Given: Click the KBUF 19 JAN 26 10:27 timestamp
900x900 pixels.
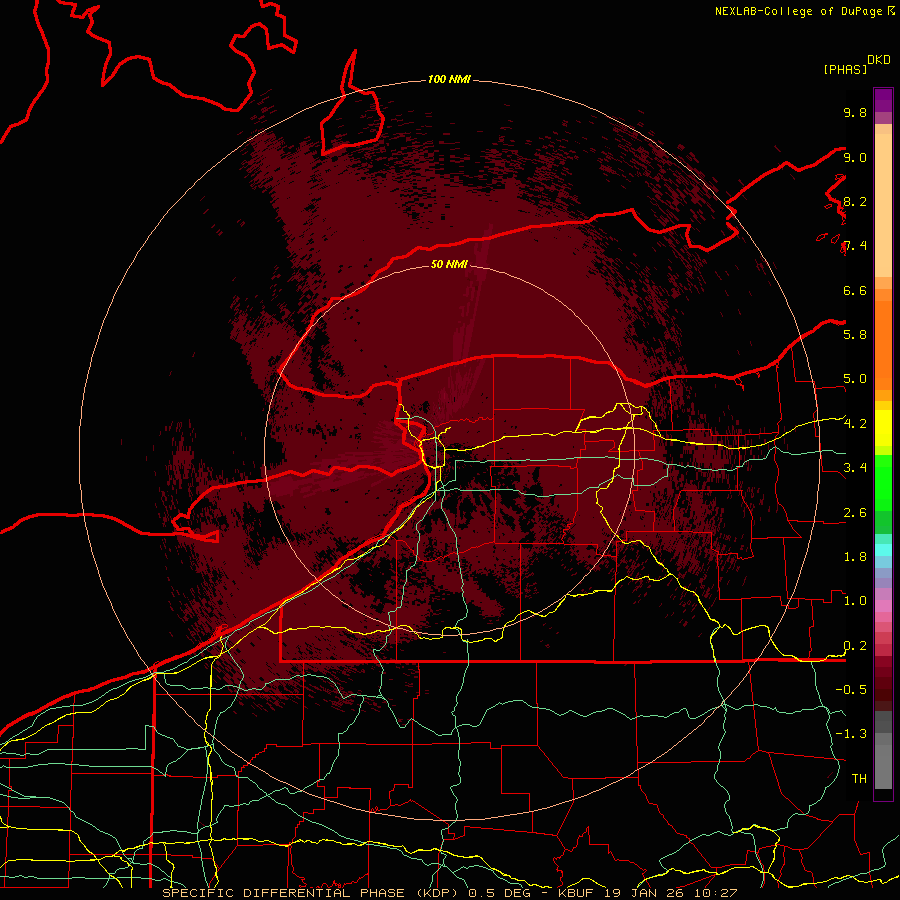Looking at the screenshot, I should (x=647, y=893).
